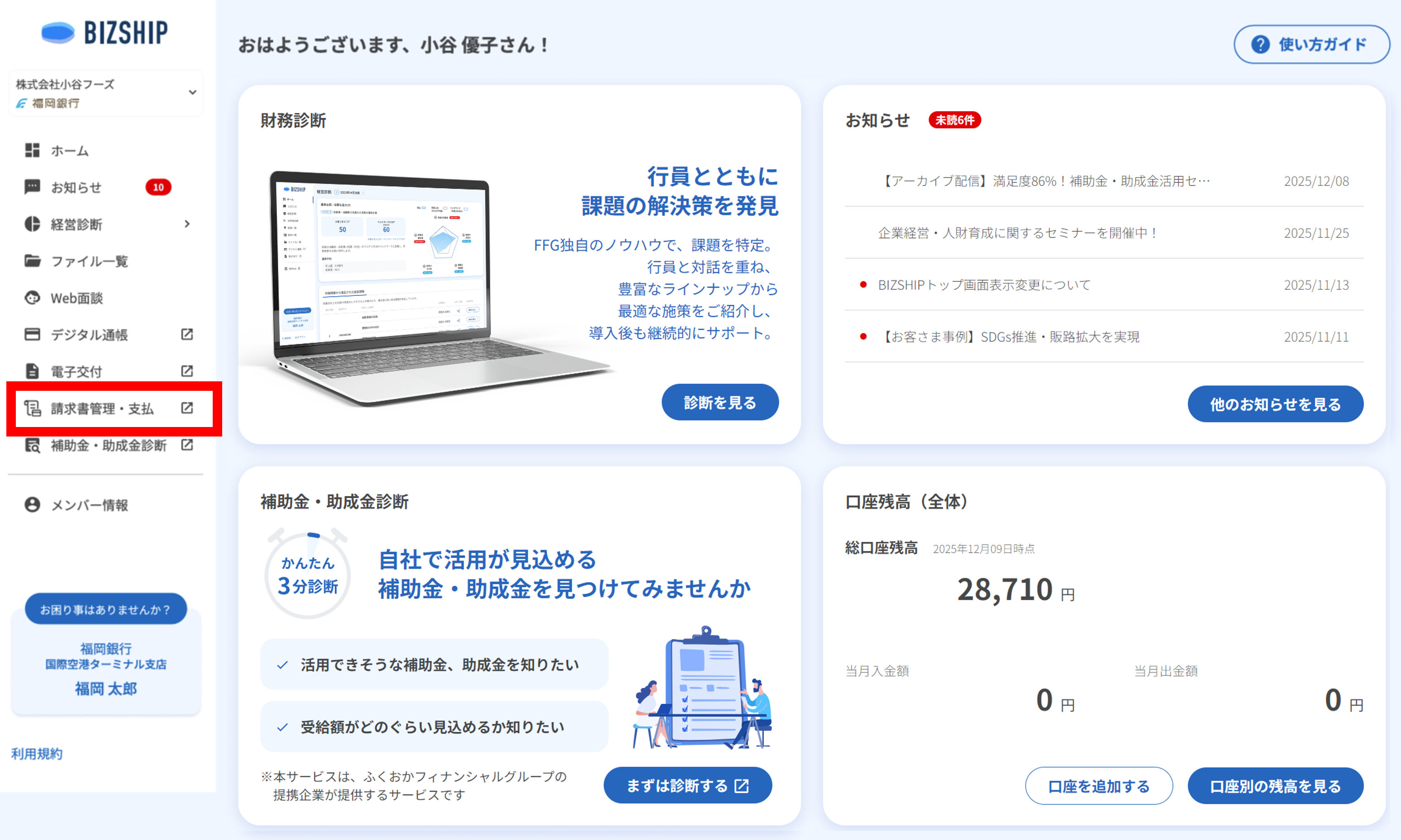Click the 2025/12/08 notice date
Image resolution: width=1401 pixels, height=840 pixels.
(1316, 181)
